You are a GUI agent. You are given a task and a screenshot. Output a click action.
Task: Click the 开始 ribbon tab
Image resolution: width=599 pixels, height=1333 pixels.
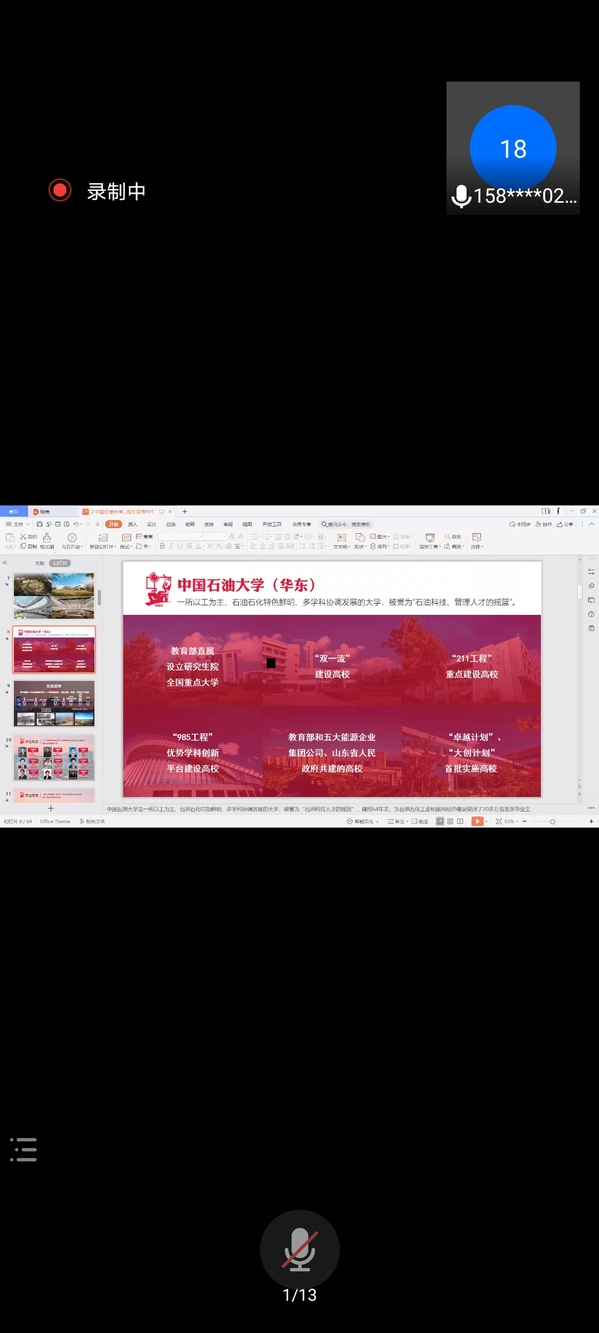click(x=113, y=524)
